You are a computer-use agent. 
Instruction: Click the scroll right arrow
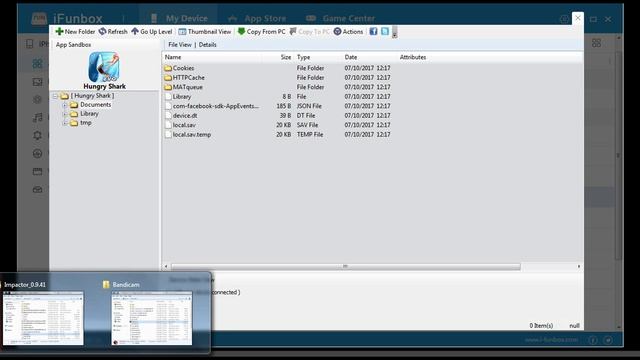[x=579, y=267]
